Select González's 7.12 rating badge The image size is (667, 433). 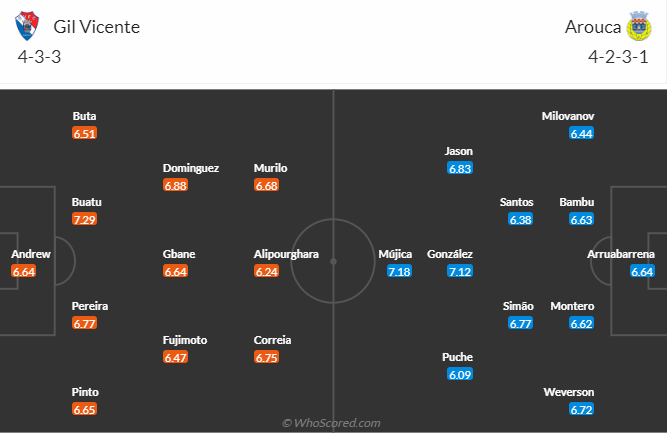pos(460,271)
